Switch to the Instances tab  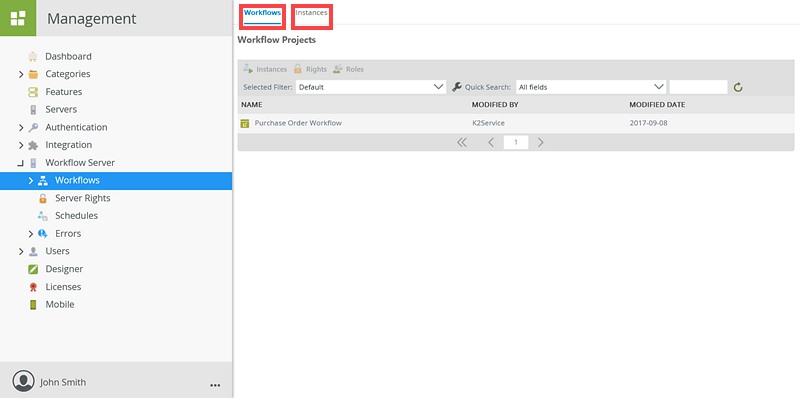(x=311, y=12)
